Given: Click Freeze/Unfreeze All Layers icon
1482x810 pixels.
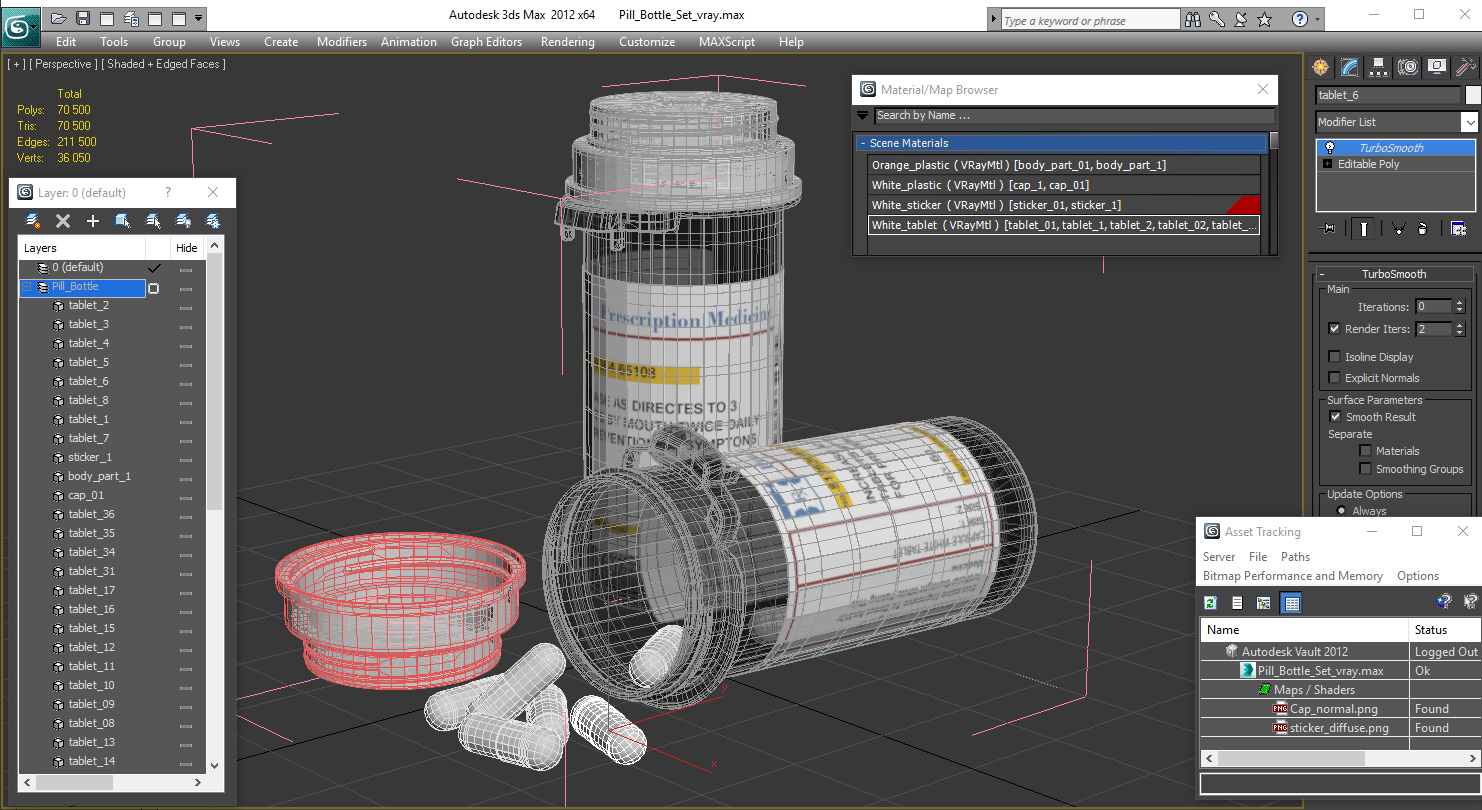Looking at the screenshot, I should pyautogui.click(x=213, y=221).
